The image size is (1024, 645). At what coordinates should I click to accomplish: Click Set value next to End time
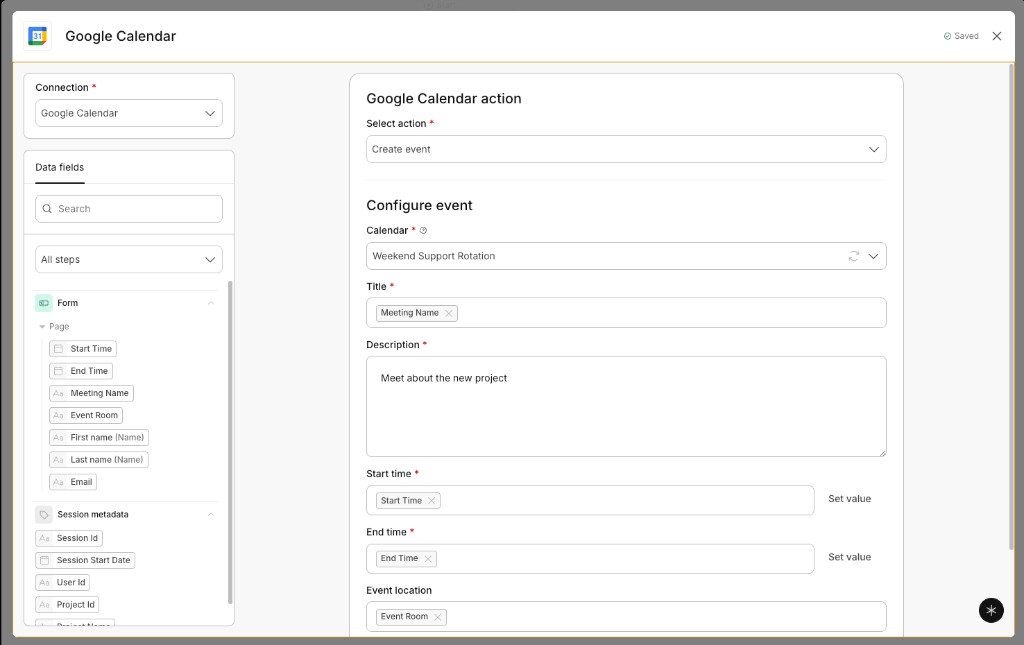click(850, 557)
